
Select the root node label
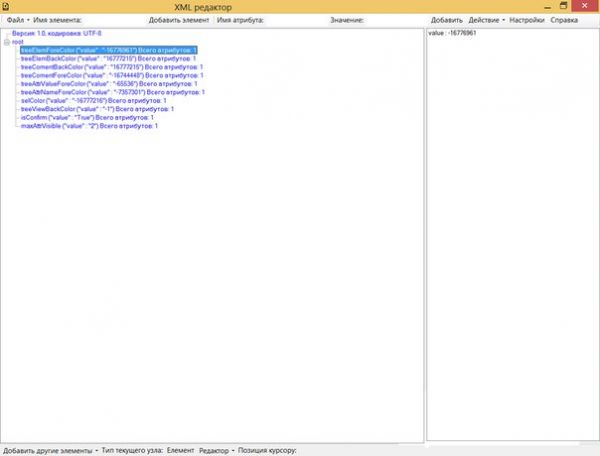click(18, 42)
